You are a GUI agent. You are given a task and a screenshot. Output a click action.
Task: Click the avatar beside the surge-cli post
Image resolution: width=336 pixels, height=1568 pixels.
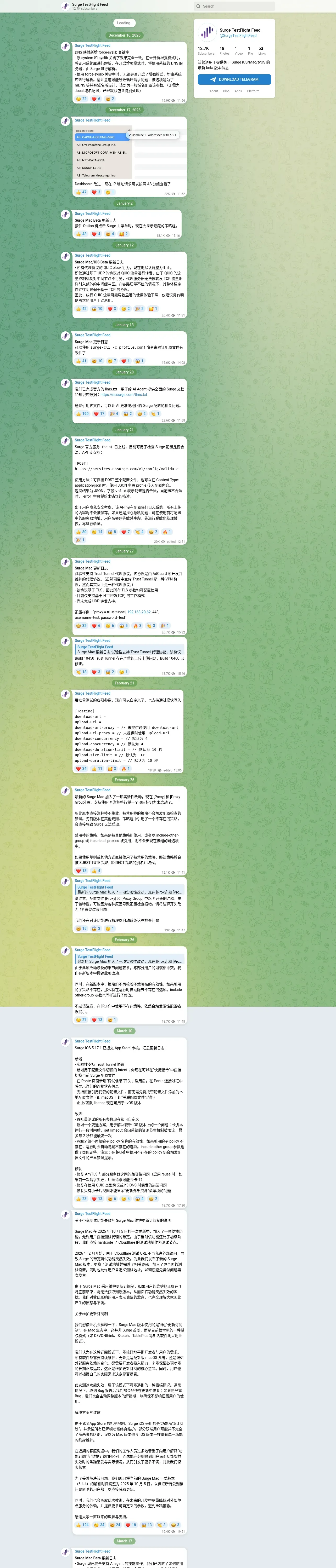click(65, 336)
